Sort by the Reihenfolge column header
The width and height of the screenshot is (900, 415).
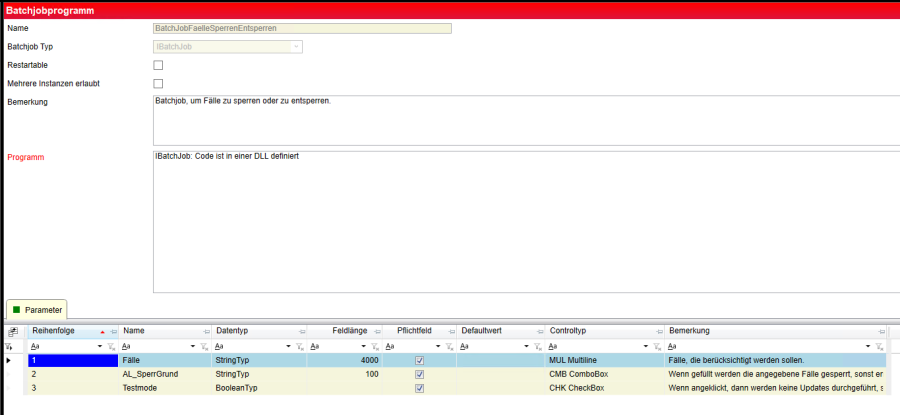(60, 331)
